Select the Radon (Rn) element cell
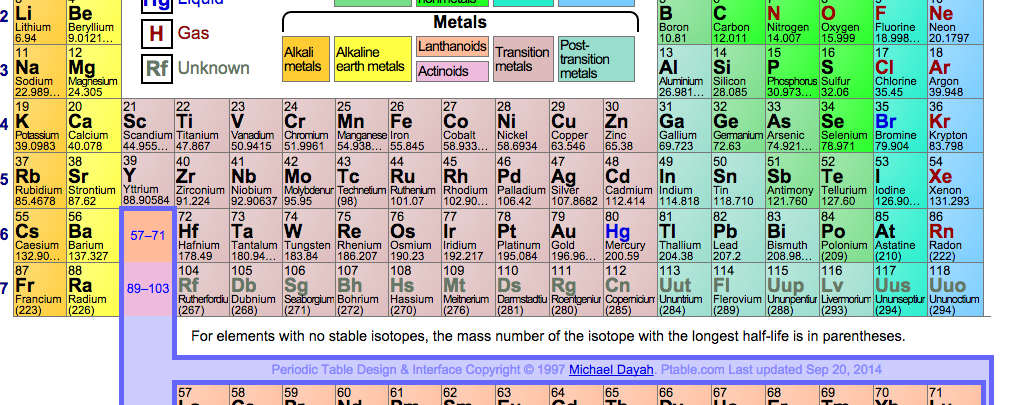The height and width of the screenshot is (405, 1012). 955,235
